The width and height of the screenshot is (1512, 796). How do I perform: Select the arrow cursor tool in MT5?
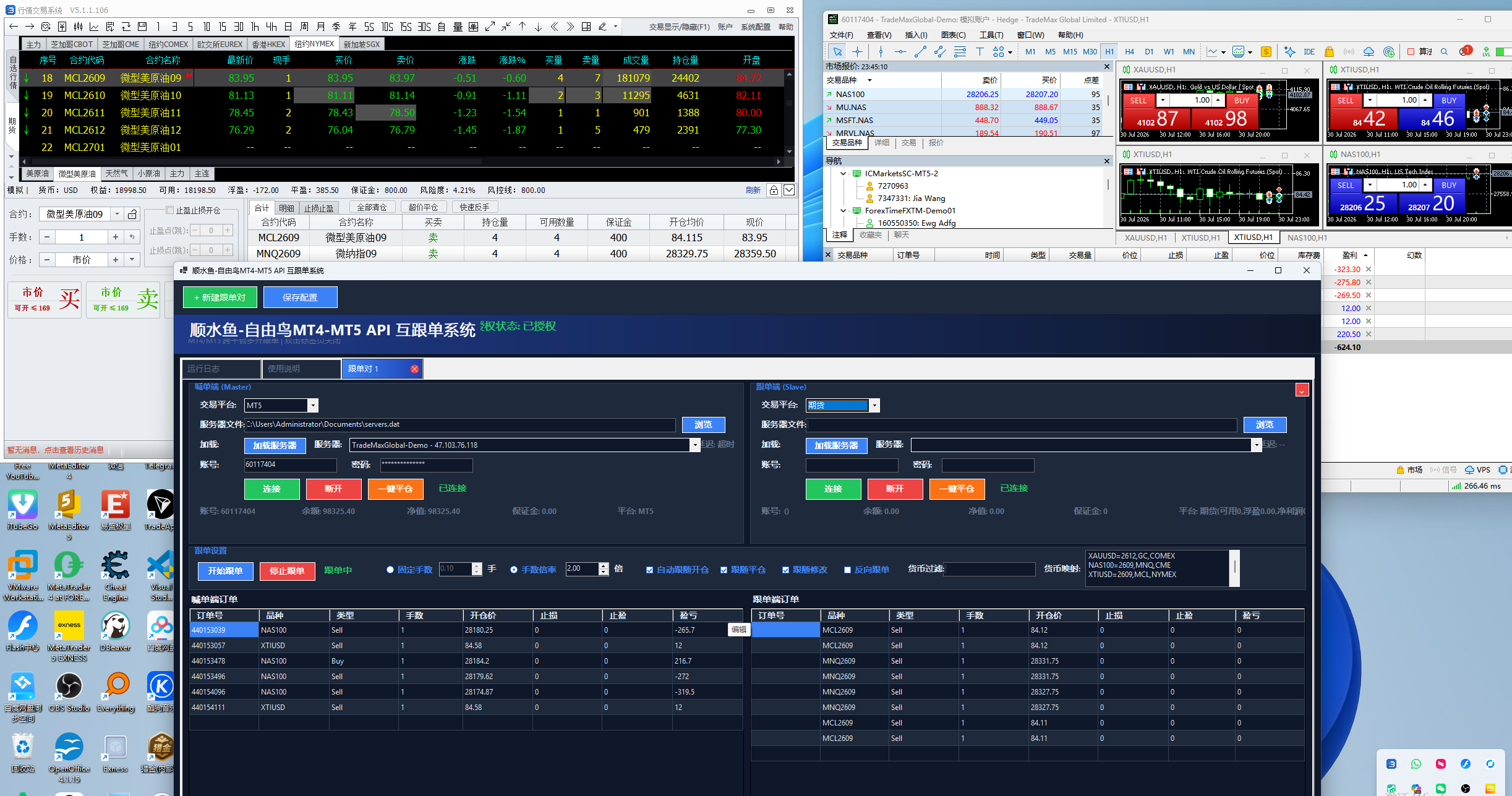tap(837, 52)
